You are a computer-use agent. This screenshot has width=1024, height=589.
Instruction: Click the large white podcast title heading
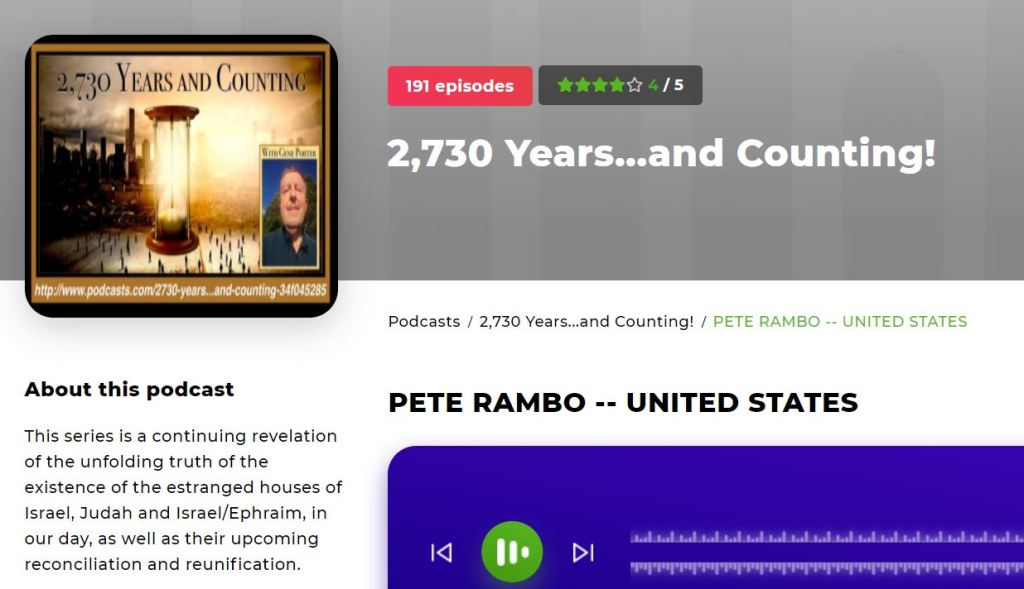pyautogui.click(x=662, y=154)
